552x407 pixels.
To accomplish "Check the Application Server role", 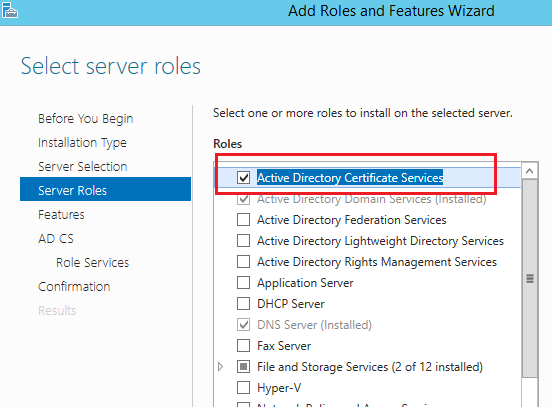I will (243, 282).
